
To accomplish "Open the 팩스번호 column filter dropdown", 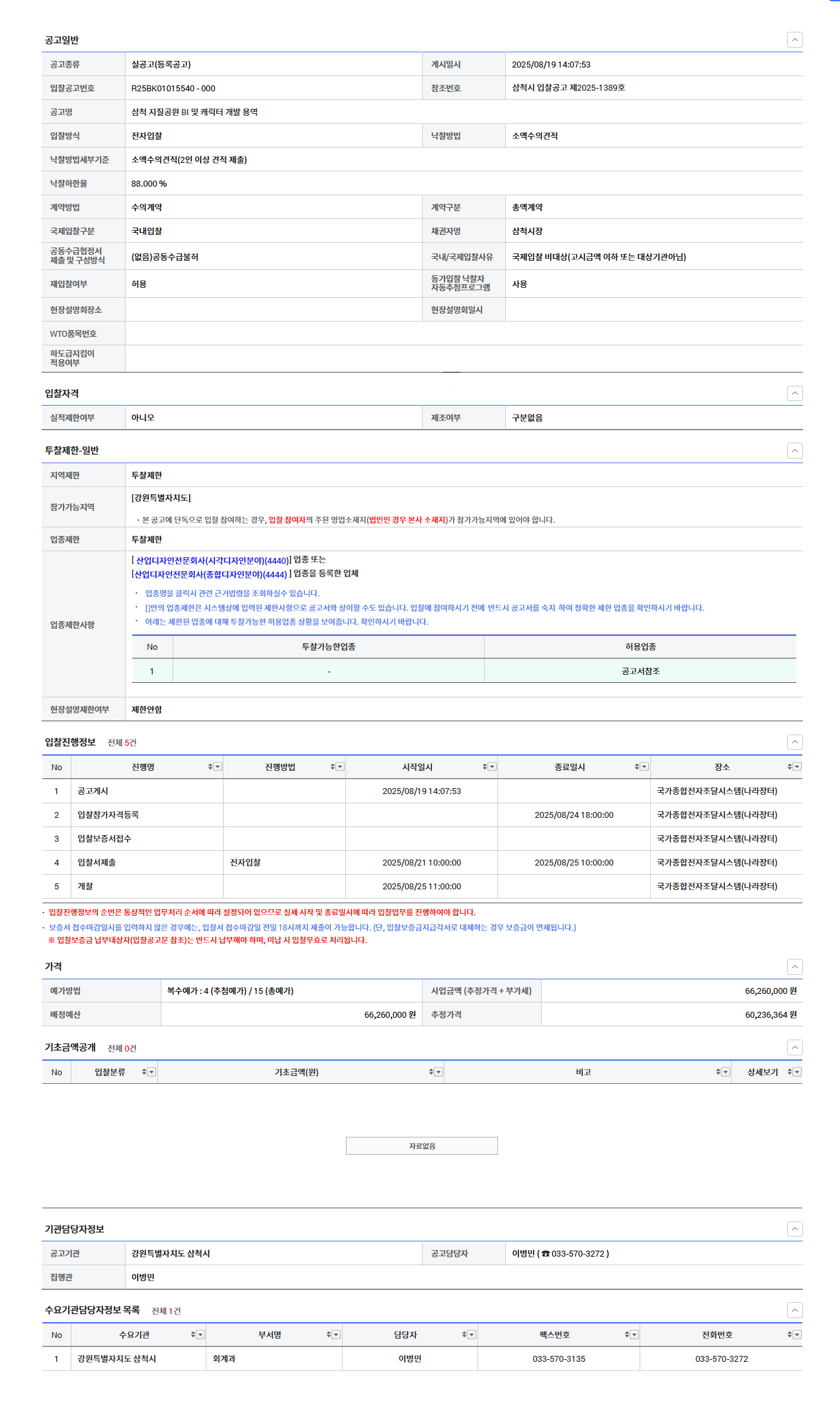I will tap(635, 1335).
